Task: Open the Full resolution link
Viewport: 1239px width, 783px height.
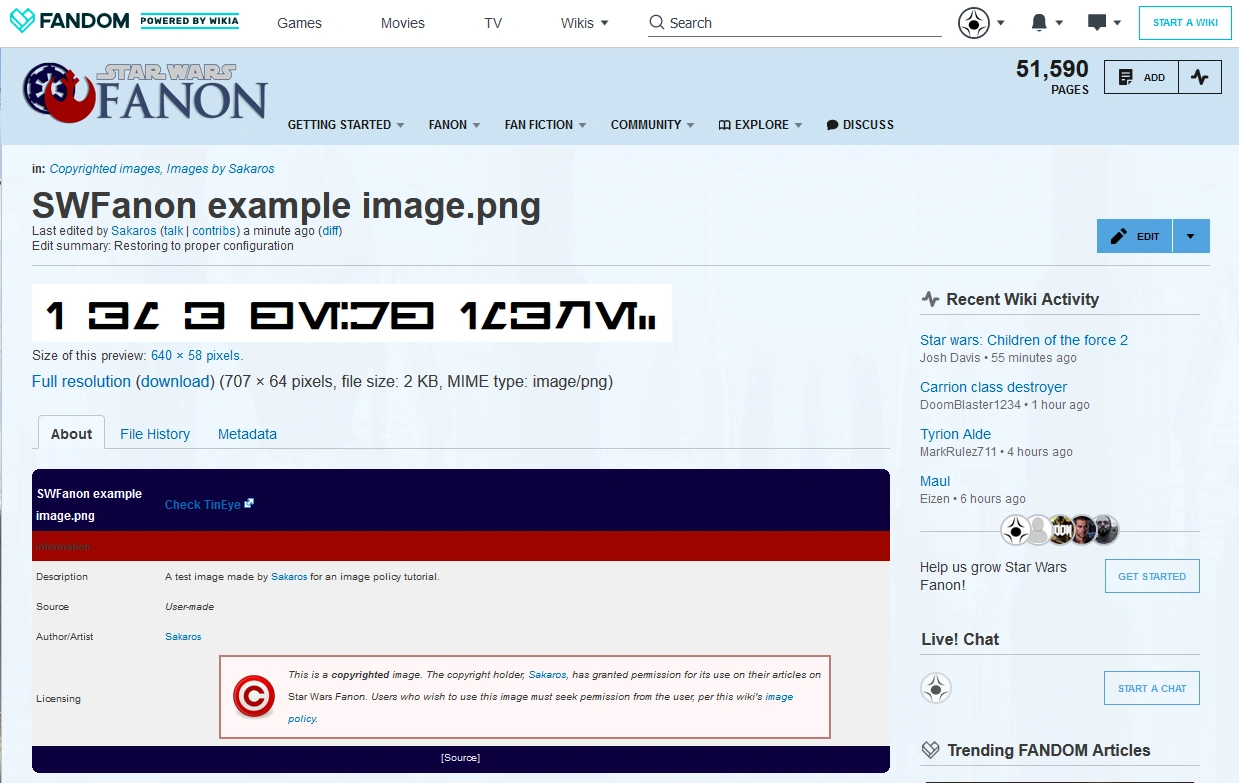Action: (81, 381)
